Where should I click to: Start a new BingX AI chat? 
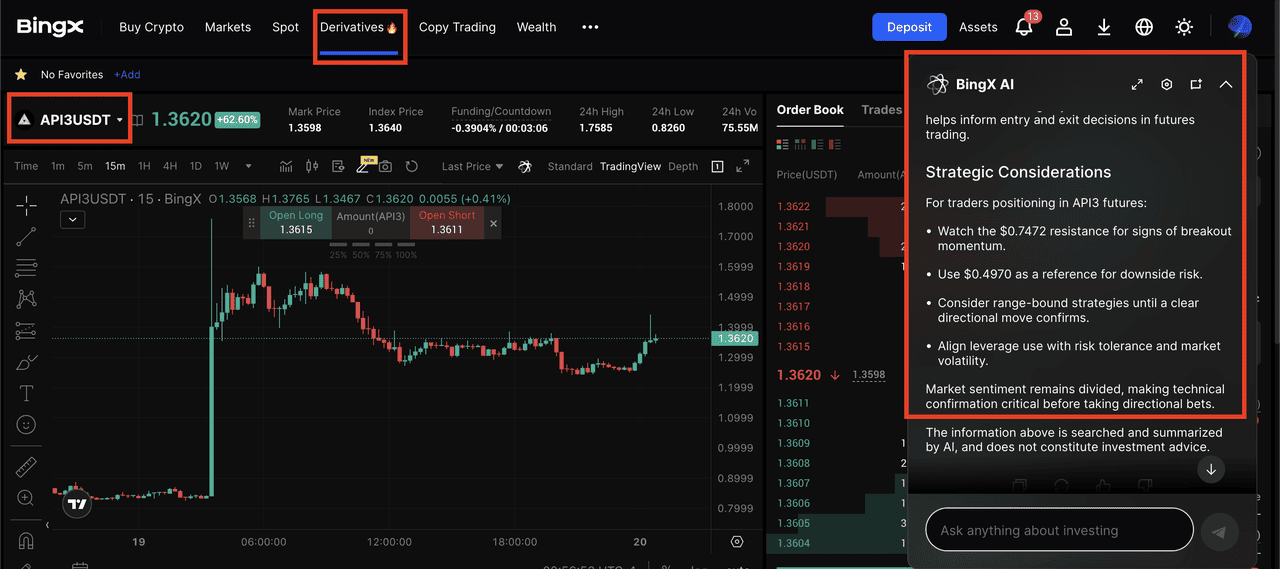click(x=1196, y=85)
